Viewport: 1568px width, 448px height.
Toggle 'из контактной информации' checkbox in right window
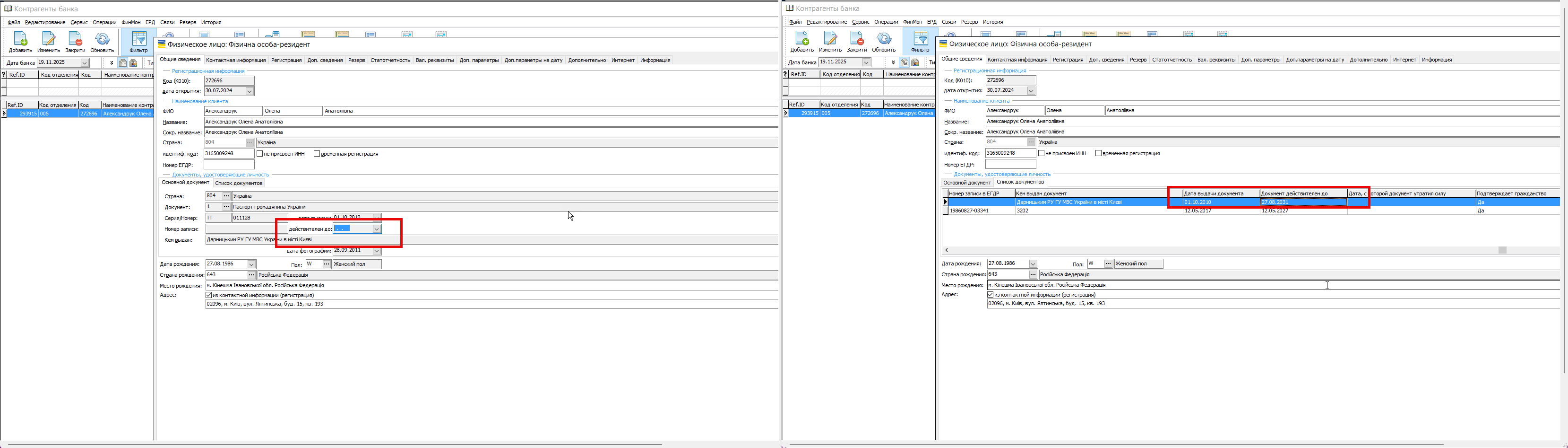click(x=991, y=294)
